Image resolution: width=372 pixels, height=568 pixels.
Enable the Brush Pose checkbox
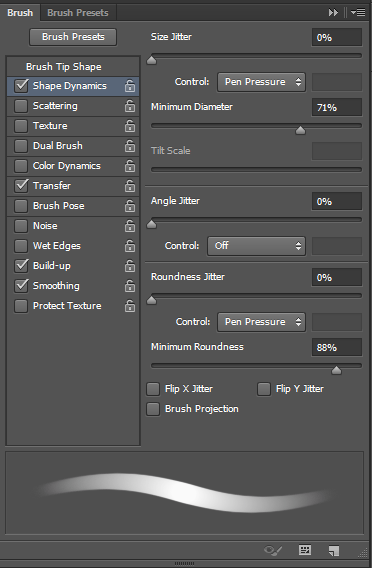21,206
